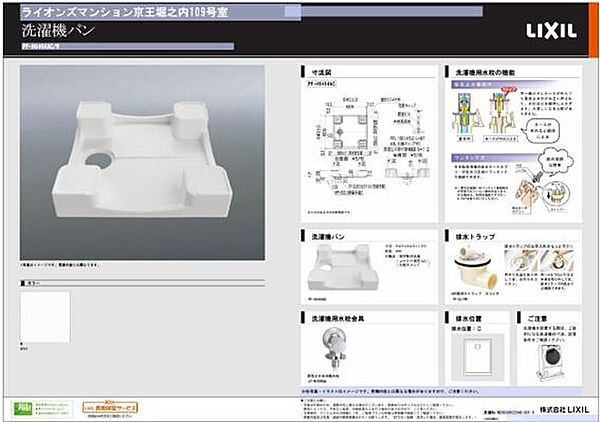Click the product code below the title
600x422 pixels.
(x=41, y=47)
